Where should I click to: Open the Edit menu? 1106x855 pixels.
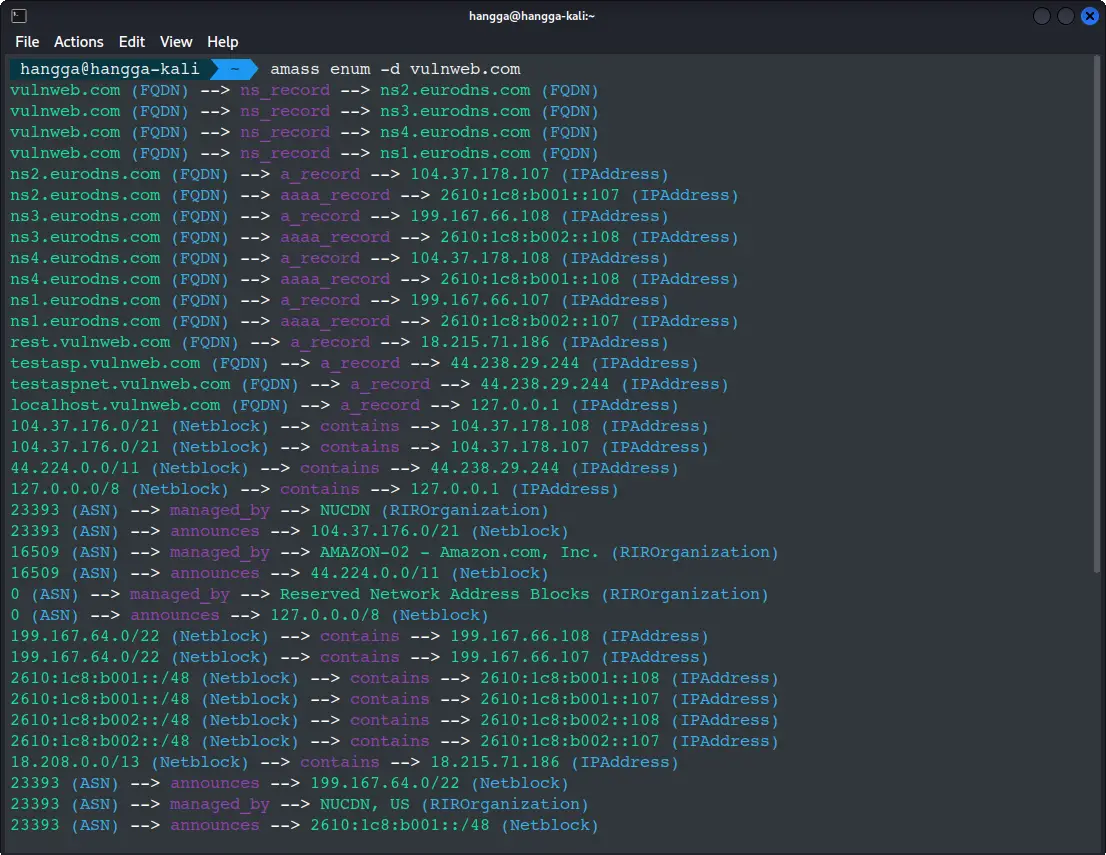132,42
